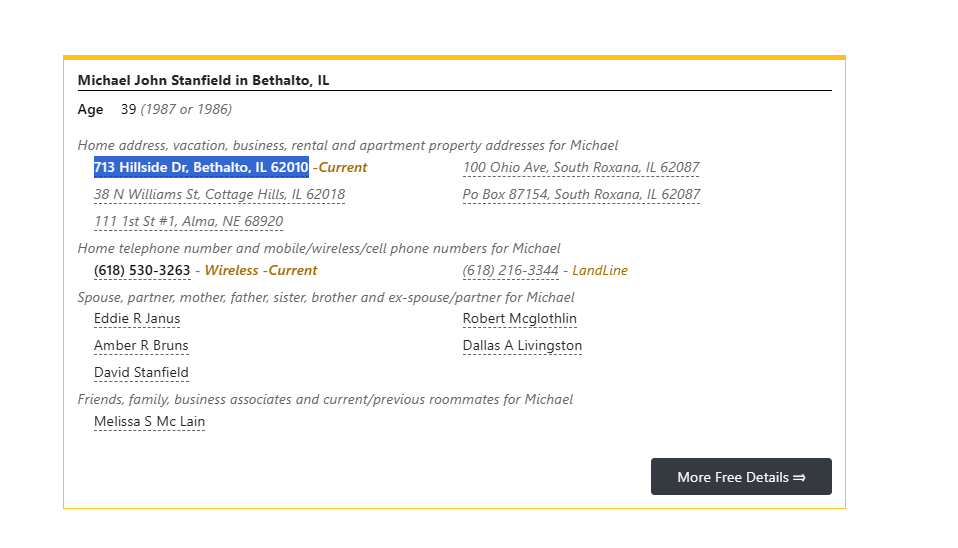Screen dimensions: 958x548
Task: View the Robert Mcglothlin relative link
Action: (x=519, y=319)
